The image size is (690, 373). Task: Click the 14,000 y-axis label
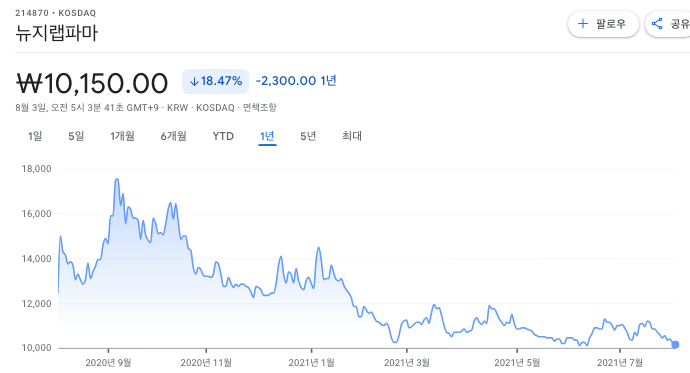point(37,259)
